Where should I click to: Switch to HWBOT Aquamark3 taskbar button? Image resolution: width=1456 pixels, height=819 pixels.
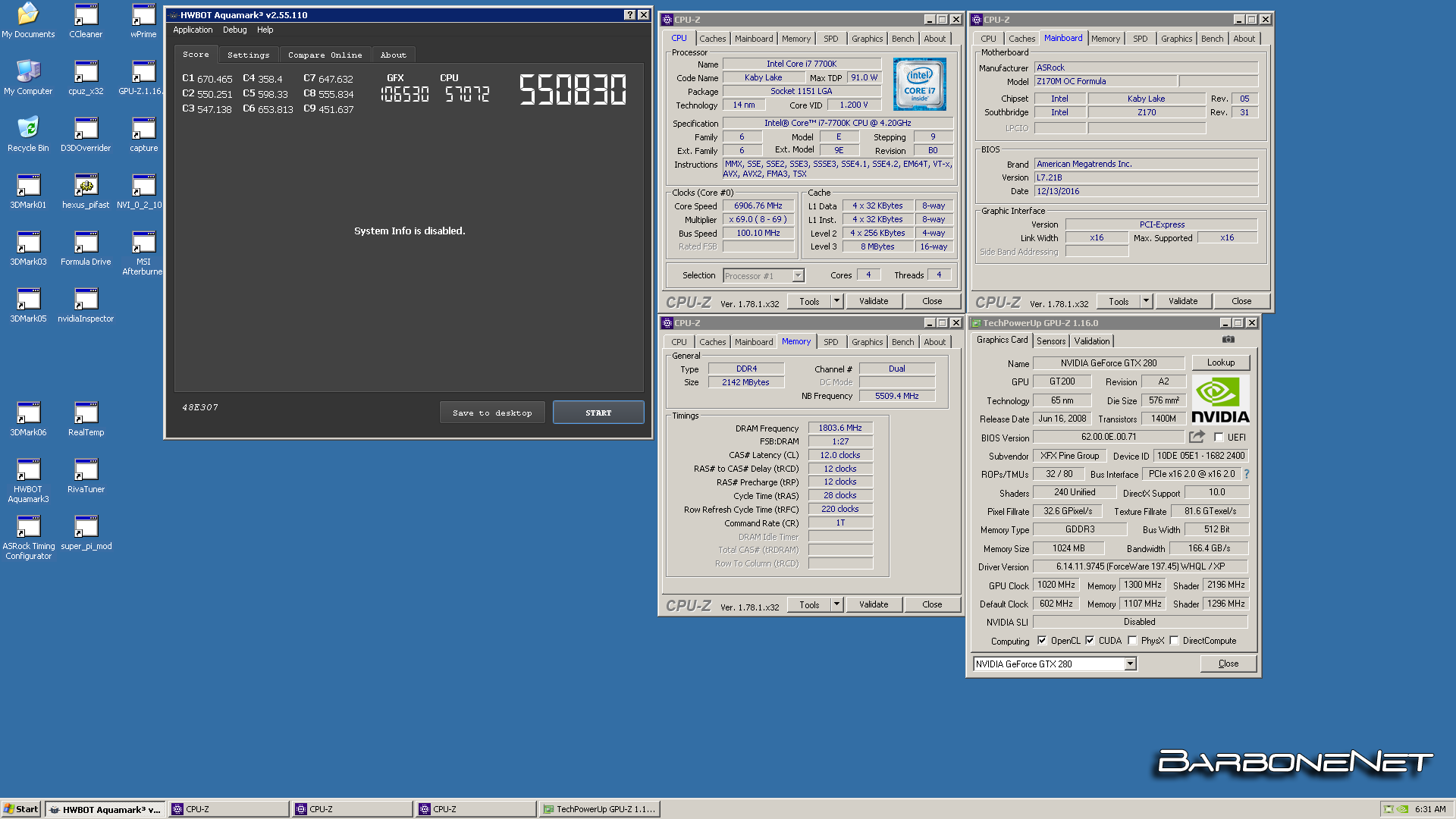pos(106,809)
